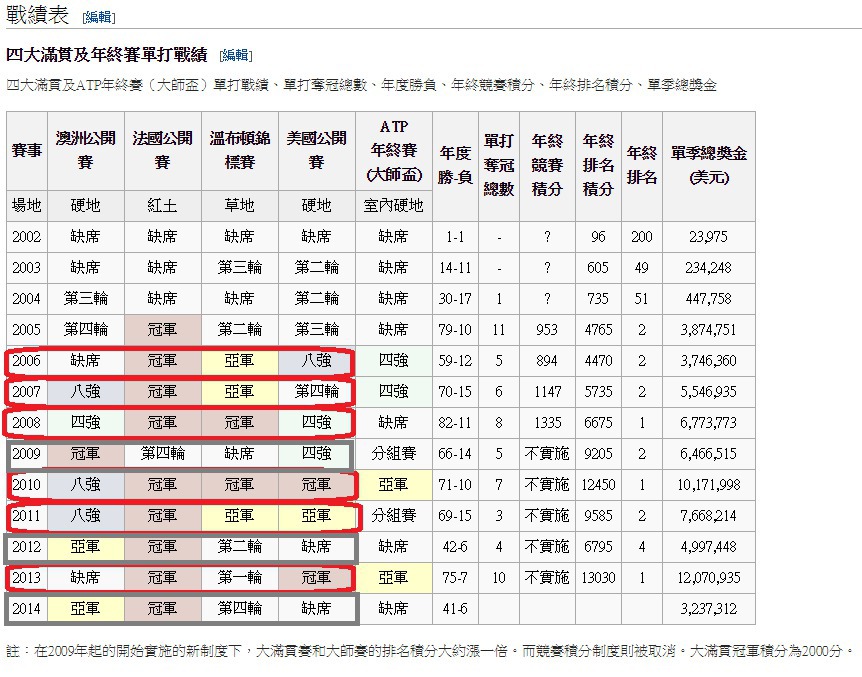Click the 年終競賽積分 column header
This screenshot has height=677, width=862.
click(x=547, y=166)
